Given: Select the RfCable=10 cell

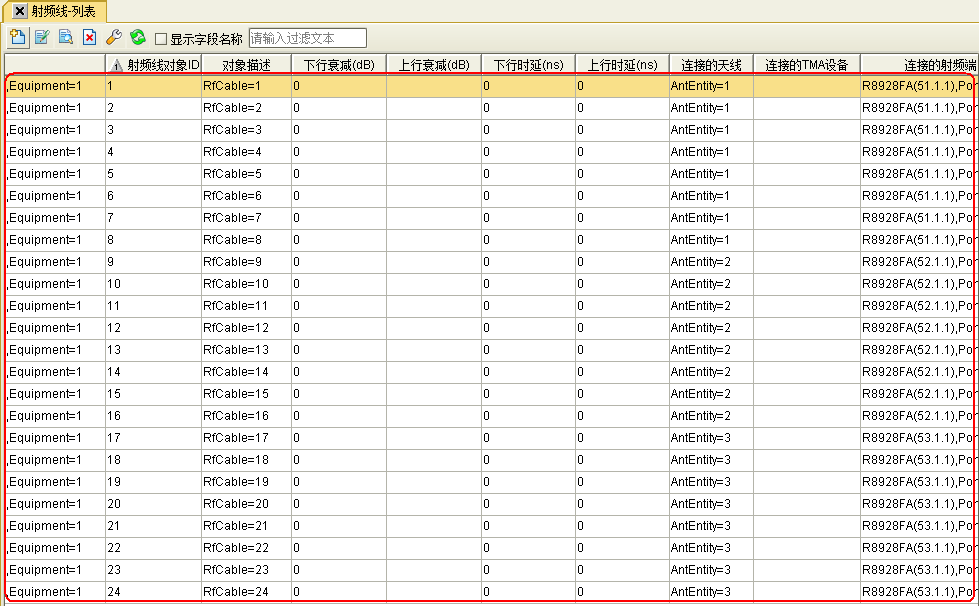Looking at the screenshot, I should 246,284.
